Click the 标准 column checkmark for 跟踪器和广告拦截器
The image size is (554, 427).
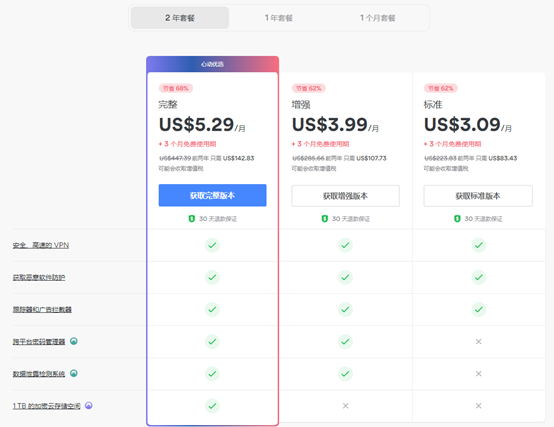coord(478,309)
